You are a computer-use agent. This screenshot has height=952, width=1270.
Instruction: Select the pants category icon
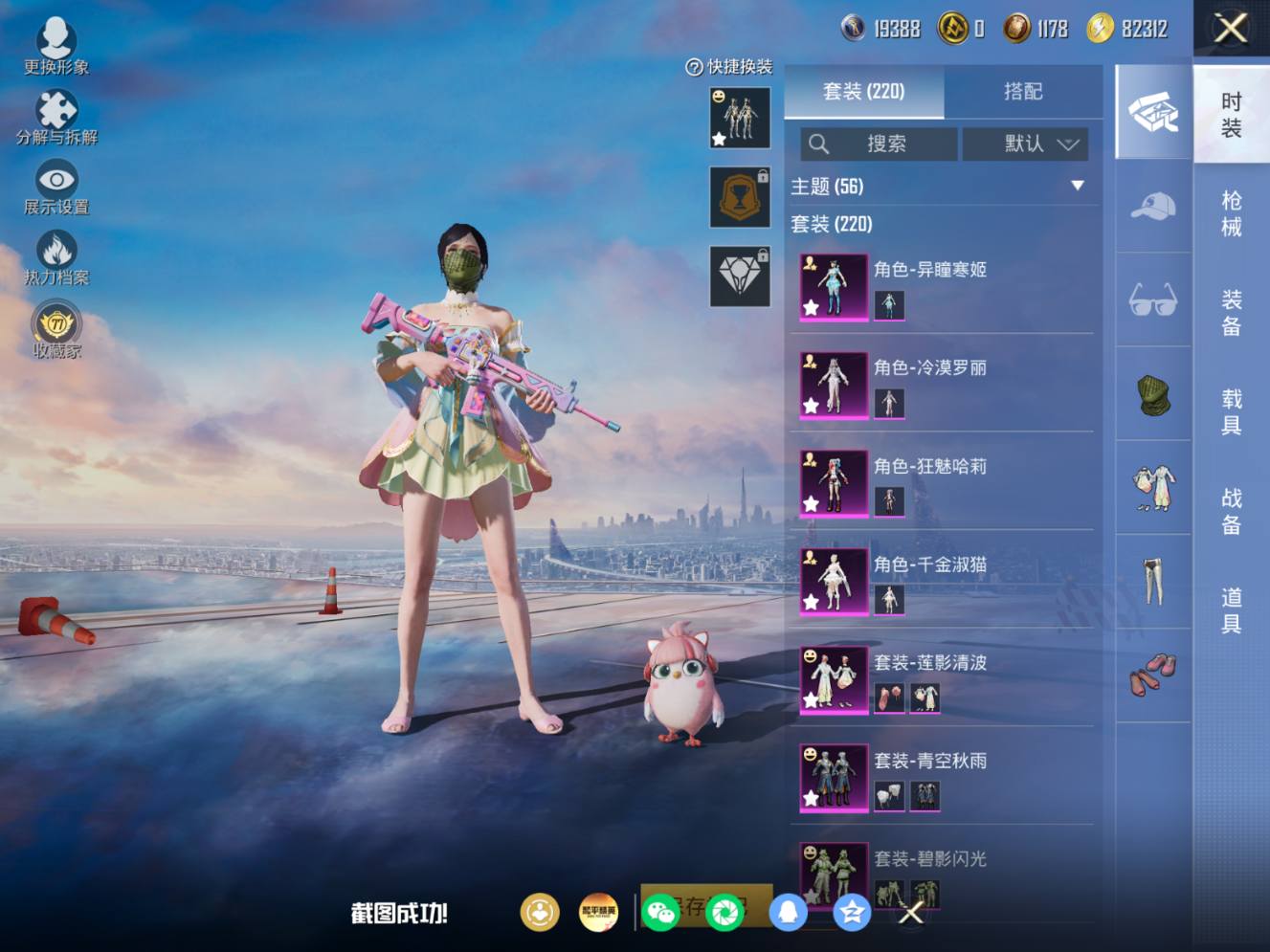pos(1153,581)
